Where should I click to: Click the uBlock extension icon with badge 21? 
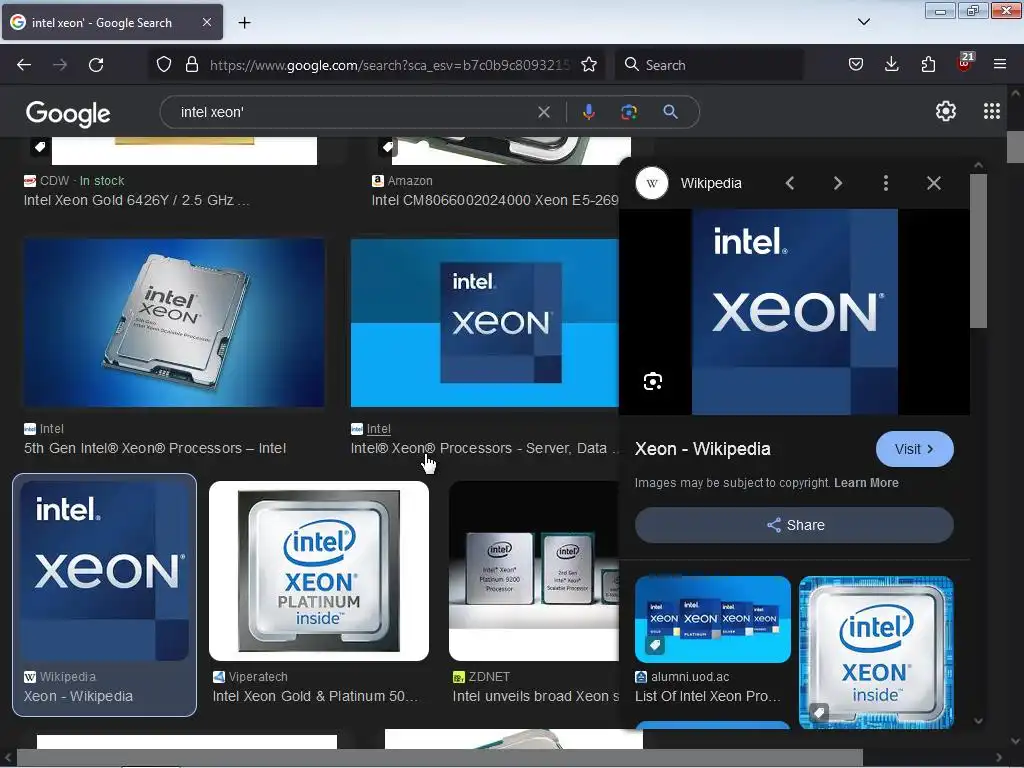[965, 63]
